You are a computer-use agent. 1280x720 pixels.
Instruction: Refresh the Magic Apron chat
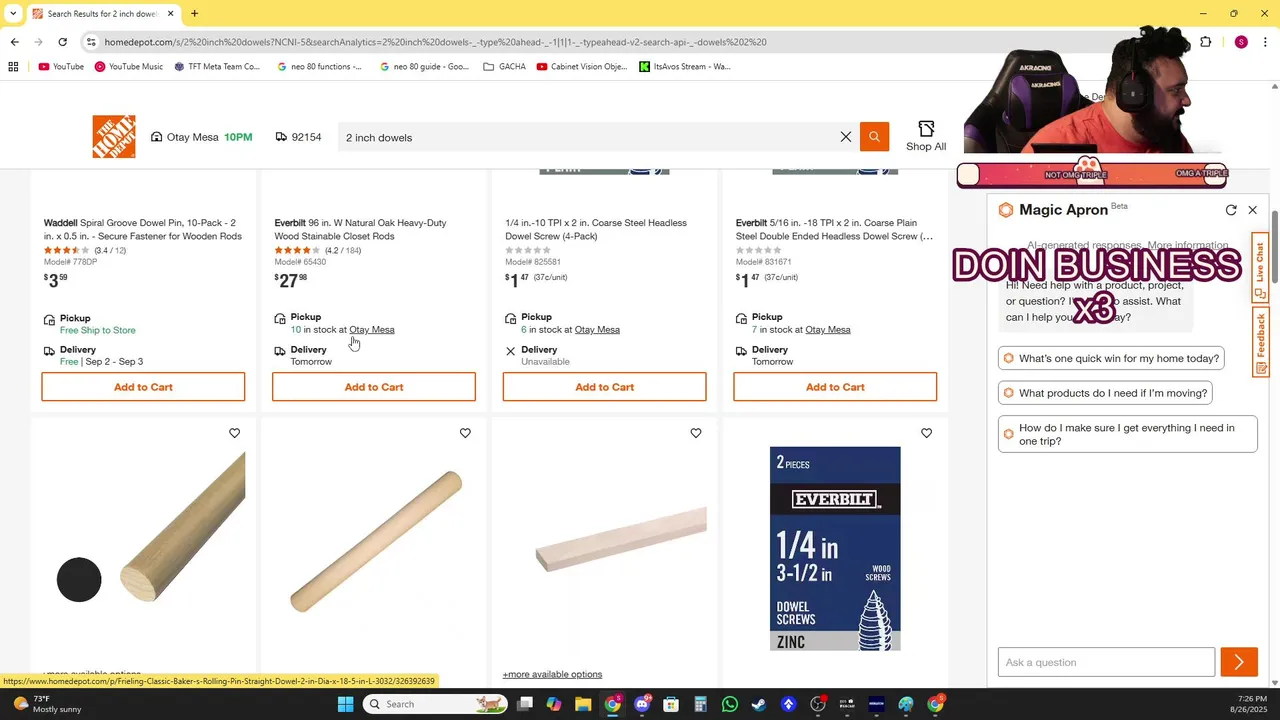pos(1231,210)
